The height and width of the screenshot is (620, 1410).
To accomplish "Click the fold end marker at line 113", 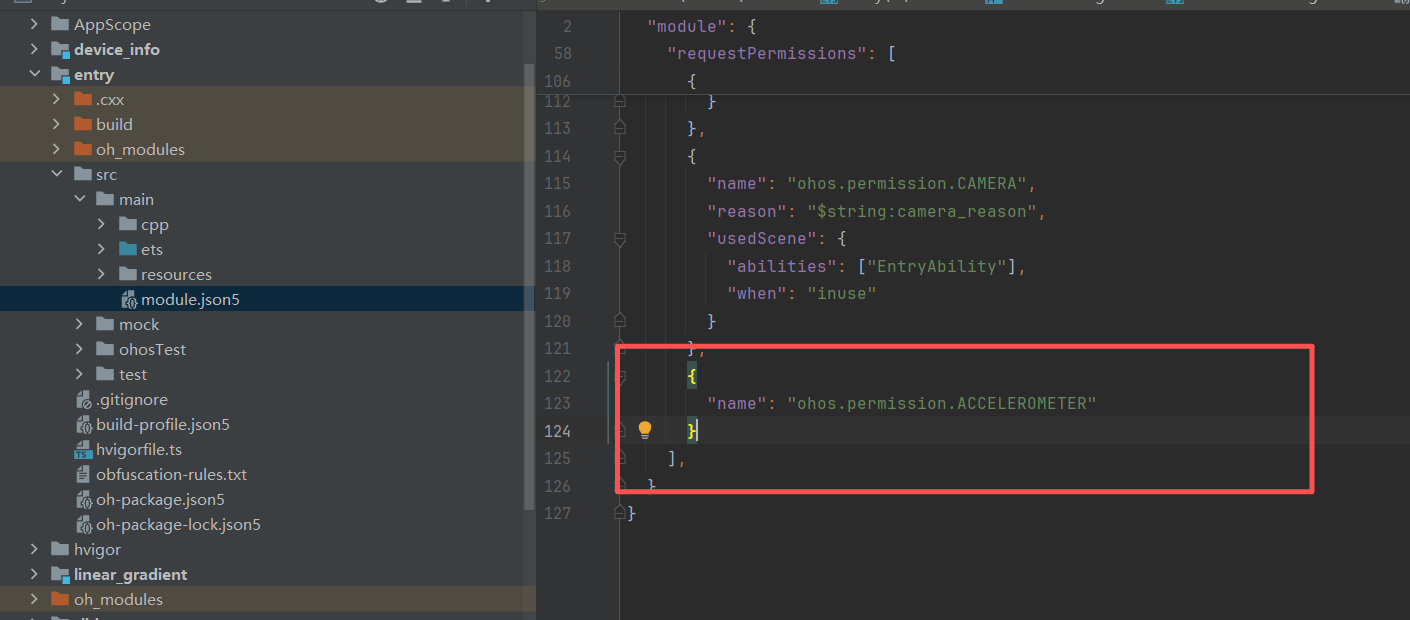I will tap(619, 128).
